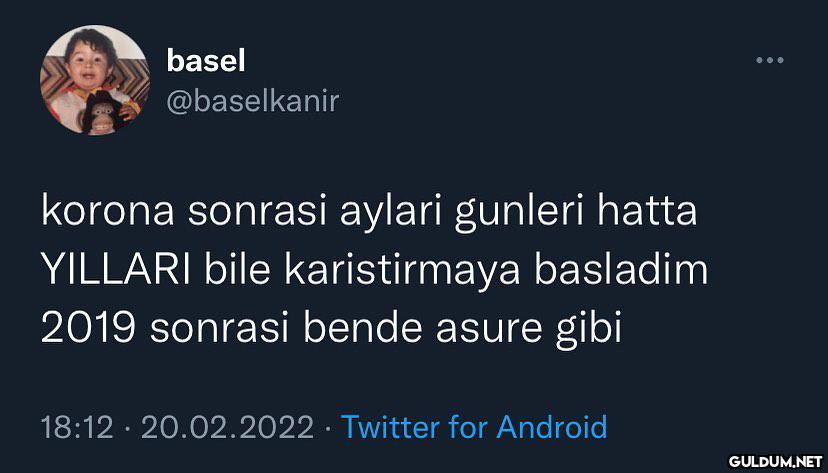Select the word bile in the tweet
The width and height of the screenshot is (828, 473).
tap(237, 269)
